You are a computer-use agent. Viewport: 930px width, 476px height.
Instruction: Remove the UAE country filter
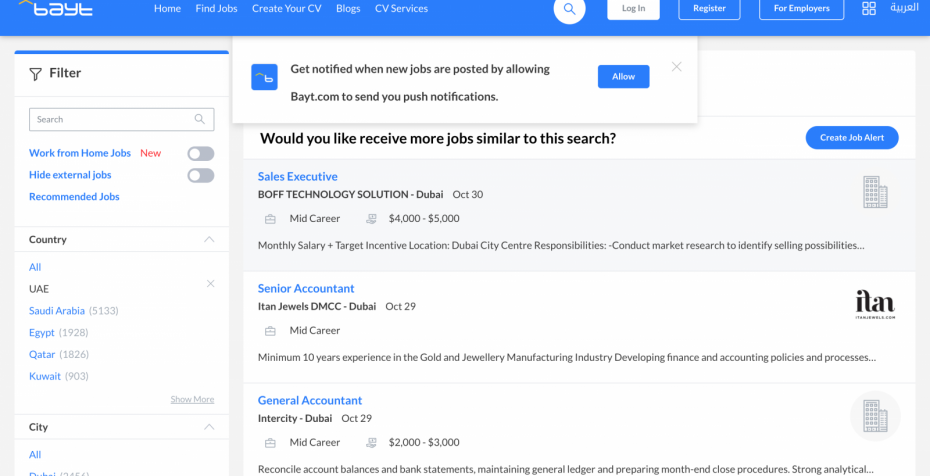tap(211, 284)
